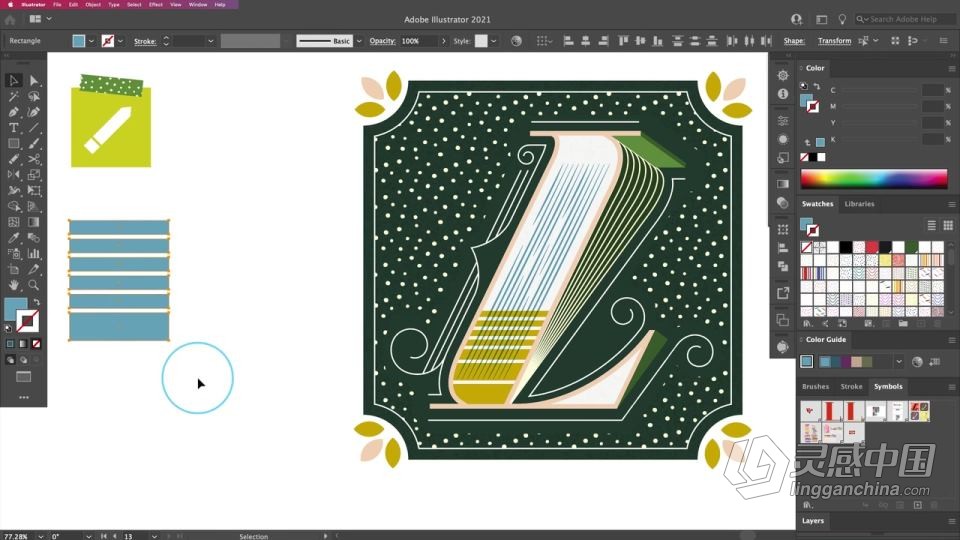Select the Reflect tool
This screenshot has height=540, width=960.
[13, 175]
